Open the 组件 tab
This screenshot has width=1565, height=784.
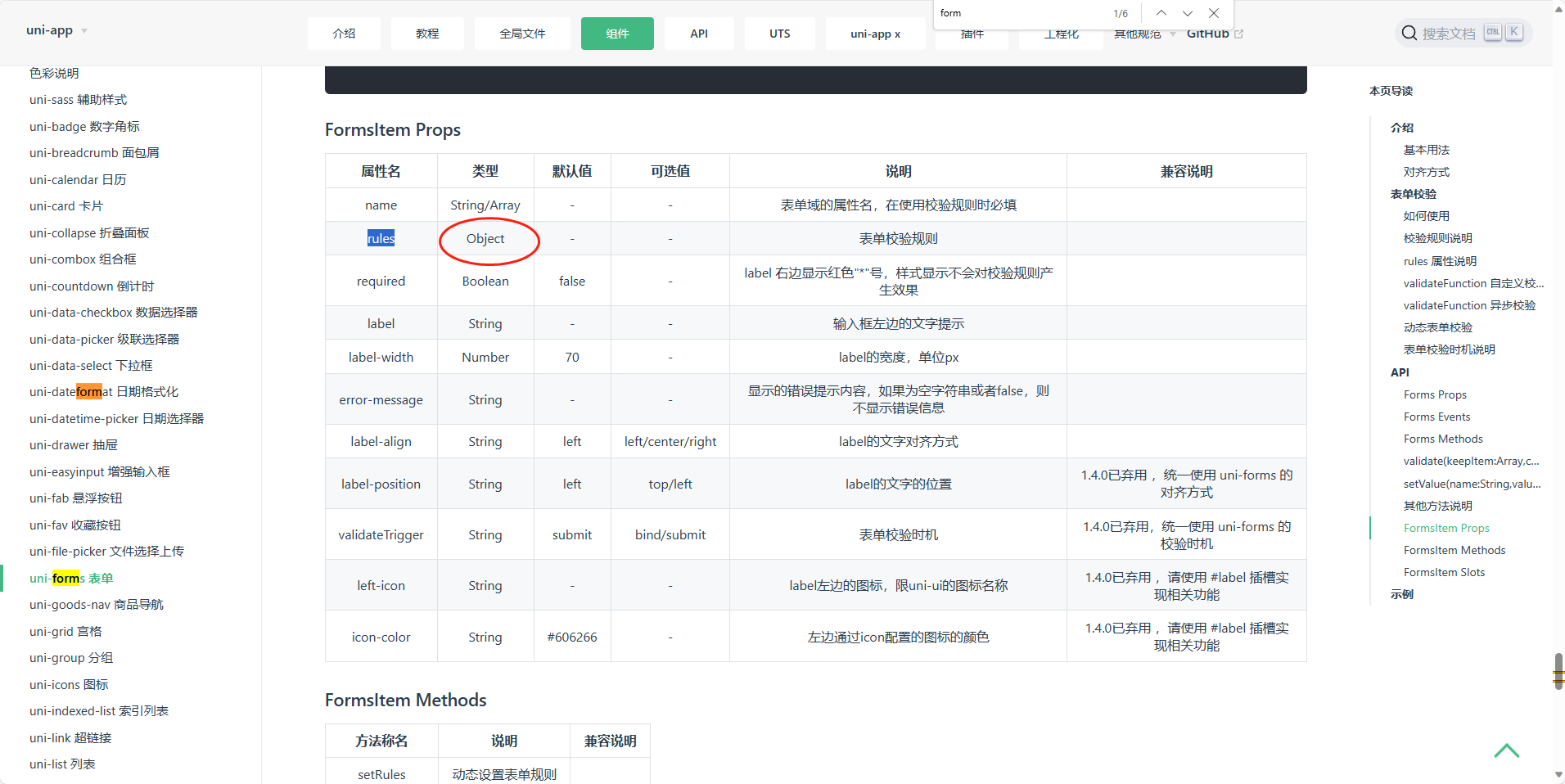617,34
